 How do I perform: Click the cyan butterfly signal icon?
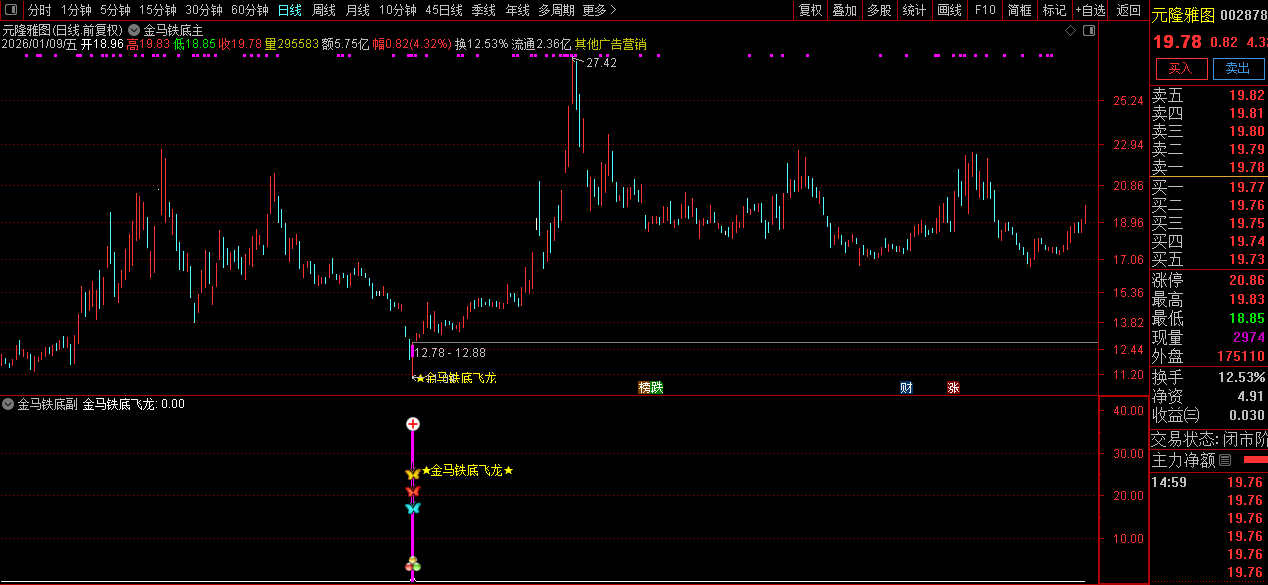point(412,508)
